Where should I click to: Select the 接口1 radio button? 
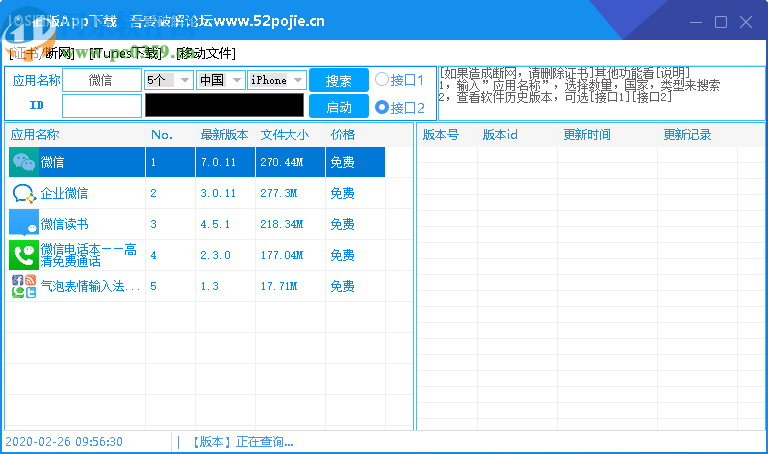coord(382,79)
